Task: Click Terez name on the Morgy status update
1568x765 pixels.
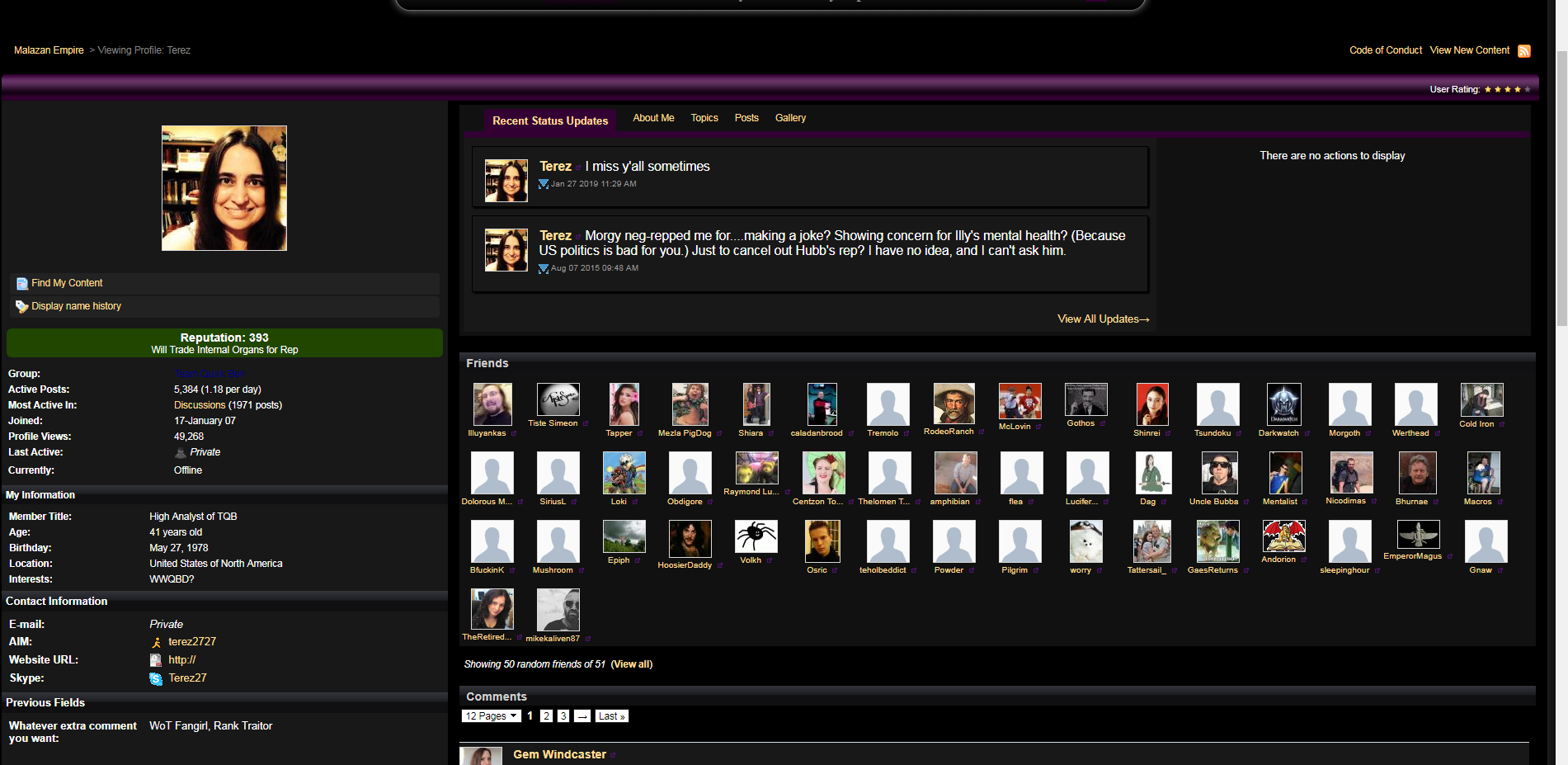Action: click(555, 235)
